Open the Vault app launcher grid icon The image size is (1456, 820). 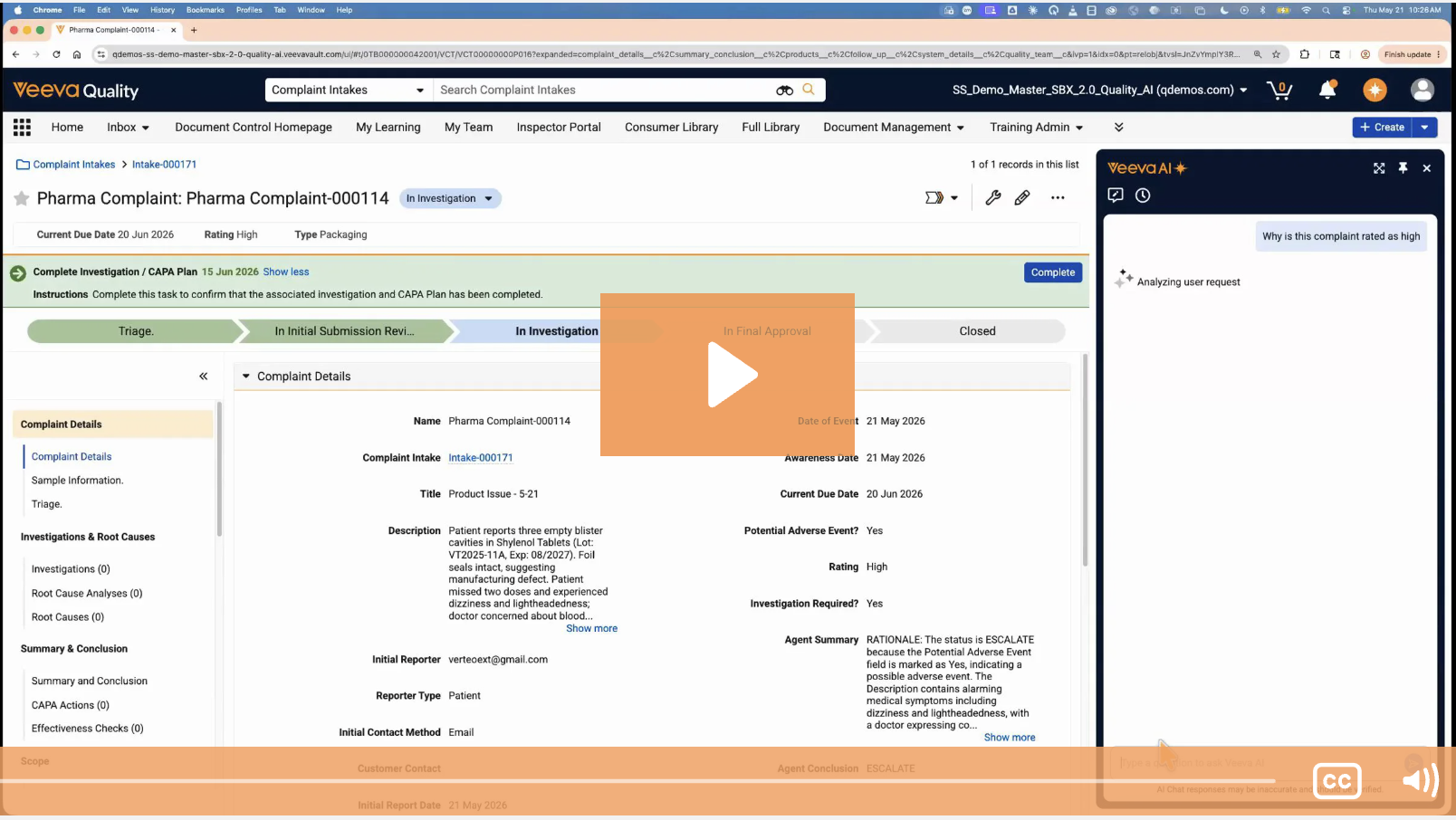tap(22, 128)
